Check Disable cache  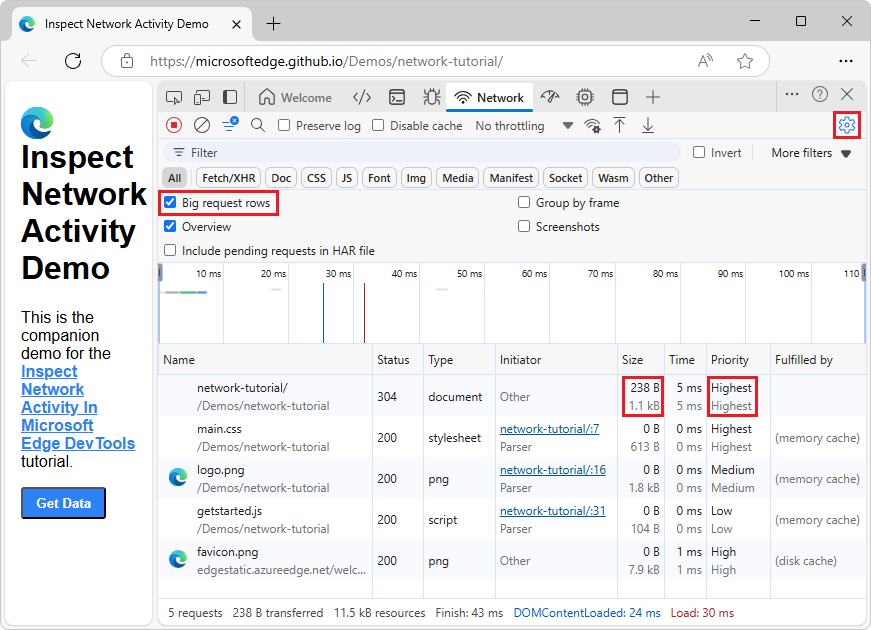pyautogui.click(x=377, y=125)
